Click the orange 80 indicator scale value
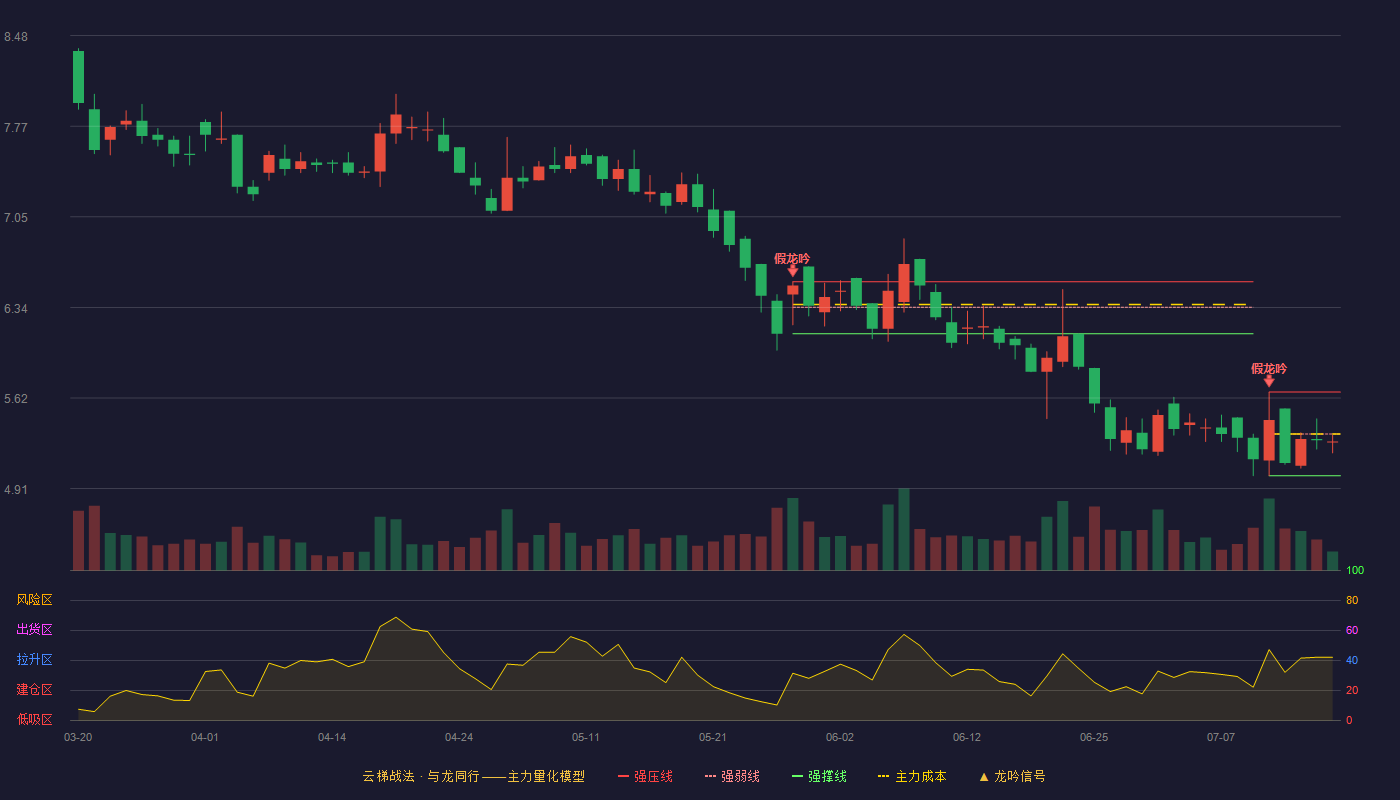 pyautogui.click(x=1352, y=600)
